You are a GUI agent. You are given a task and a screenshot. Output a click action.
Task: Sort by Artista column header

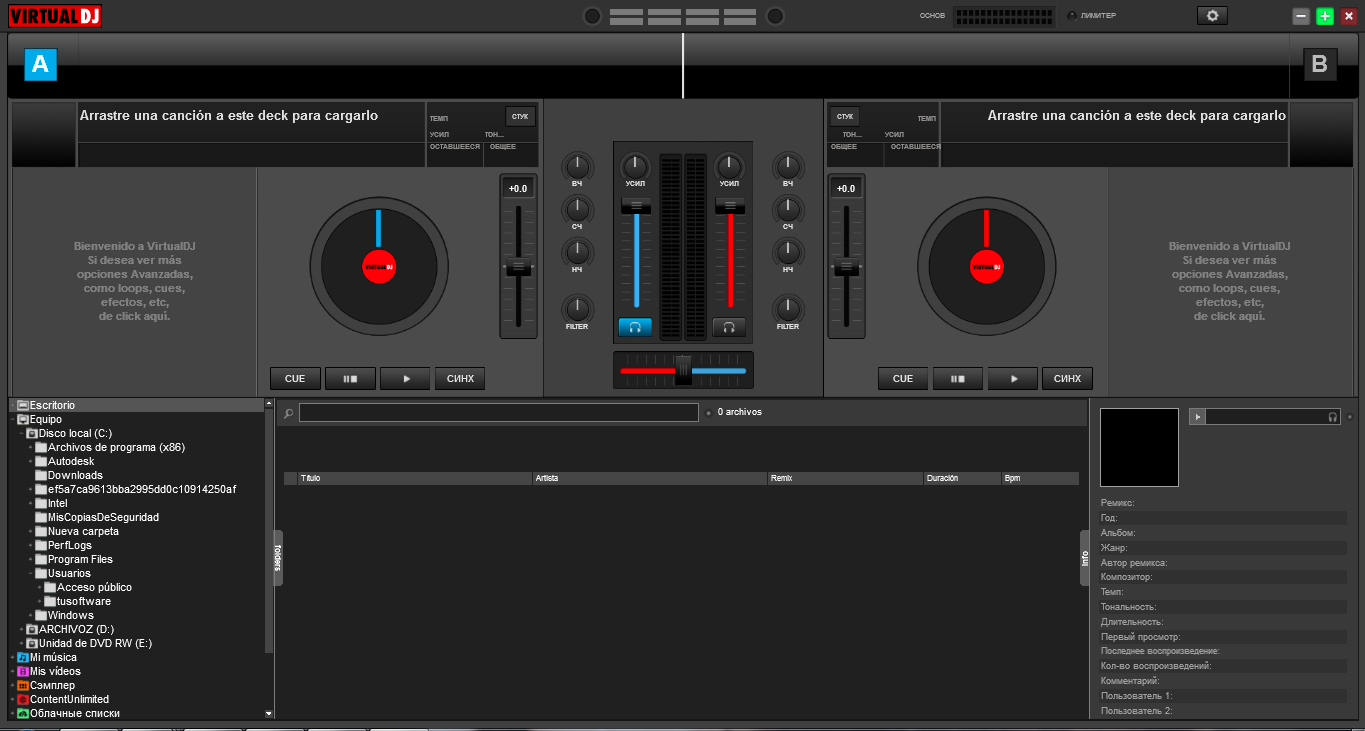coord(649,478)
